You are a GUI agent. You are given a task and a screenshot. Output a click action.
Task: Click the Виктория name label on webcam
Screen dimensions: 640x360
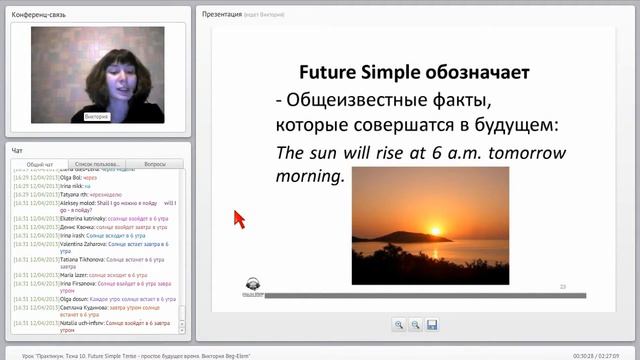pyautogui.click(x=96, y=116)
